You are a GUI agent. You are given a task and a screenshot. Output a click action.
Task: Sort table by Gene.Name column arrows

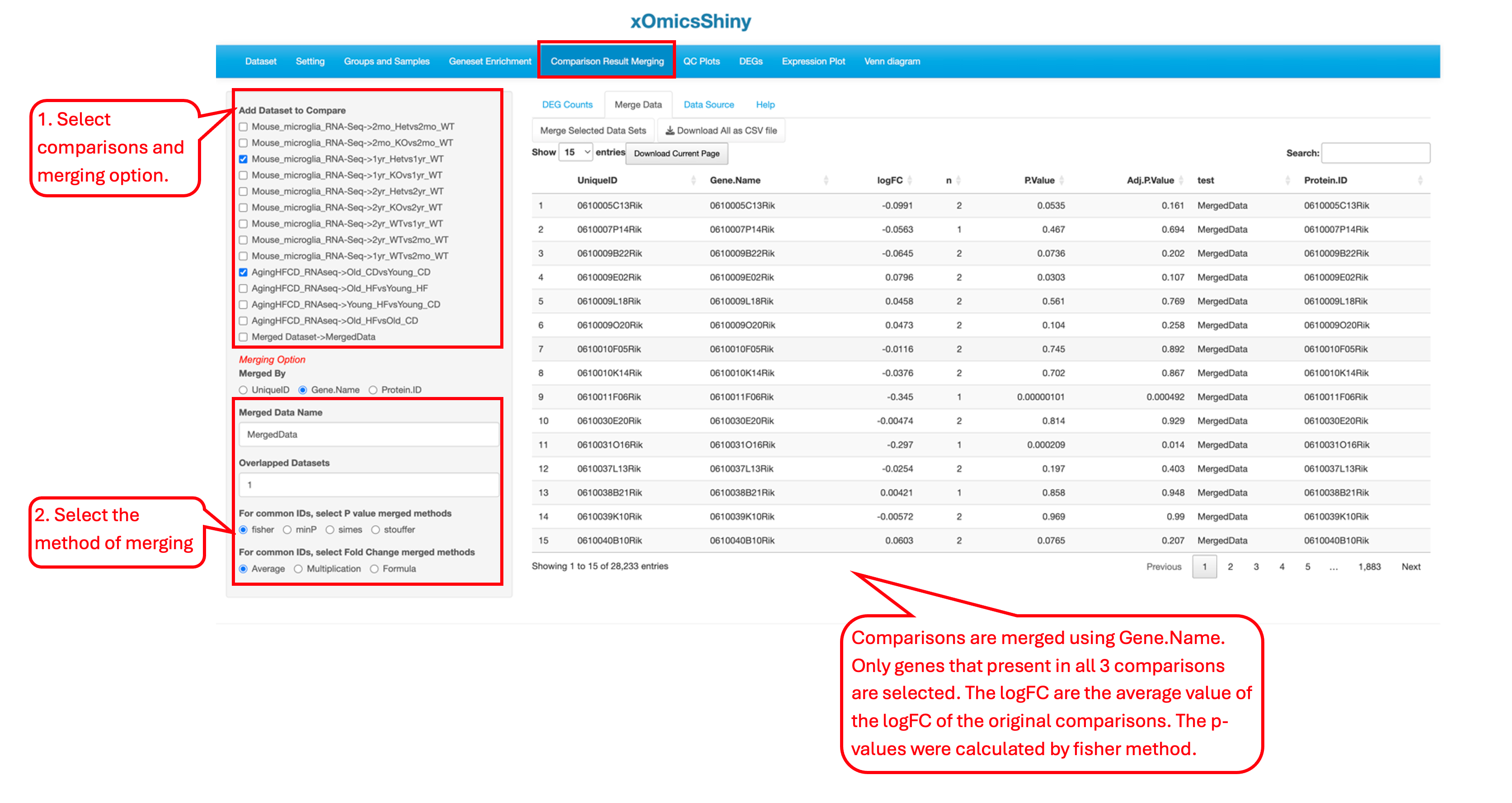826,180
